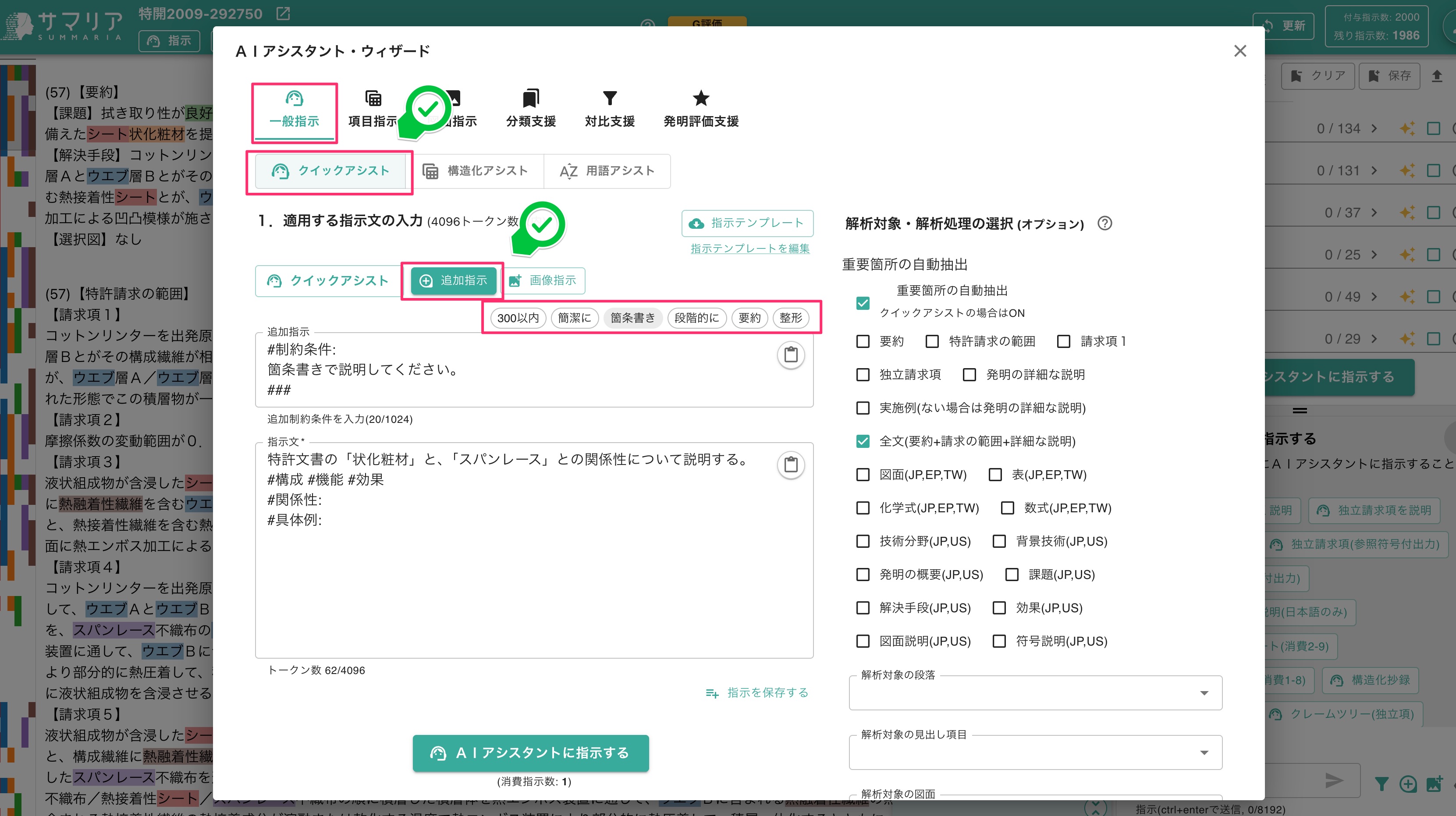Select the 箇条書き chip
Viewport: 1456px width, 816px height.
pos(632,318)
